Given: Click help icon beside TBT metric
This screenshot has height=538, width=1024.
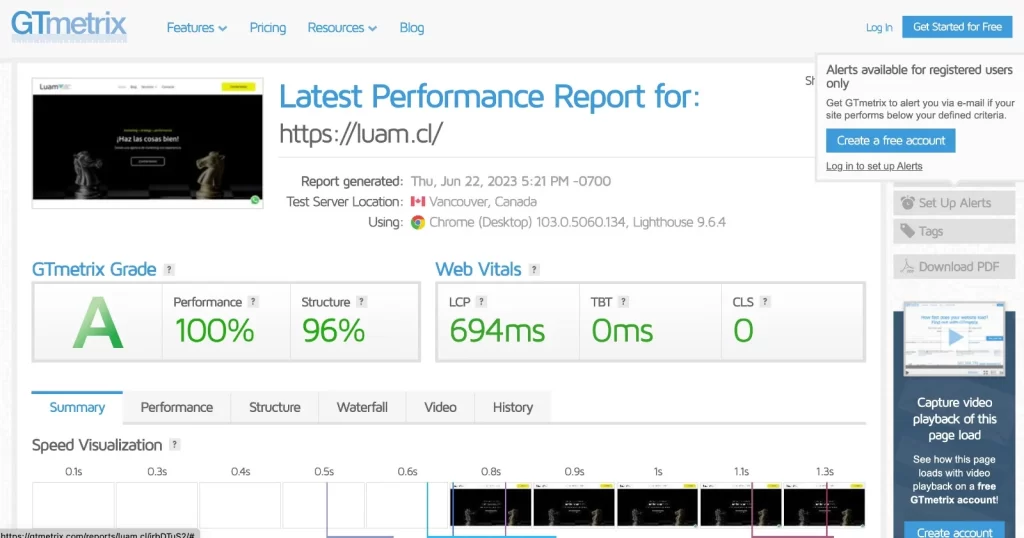Looking at the screenshot, I should coord(623,302).
